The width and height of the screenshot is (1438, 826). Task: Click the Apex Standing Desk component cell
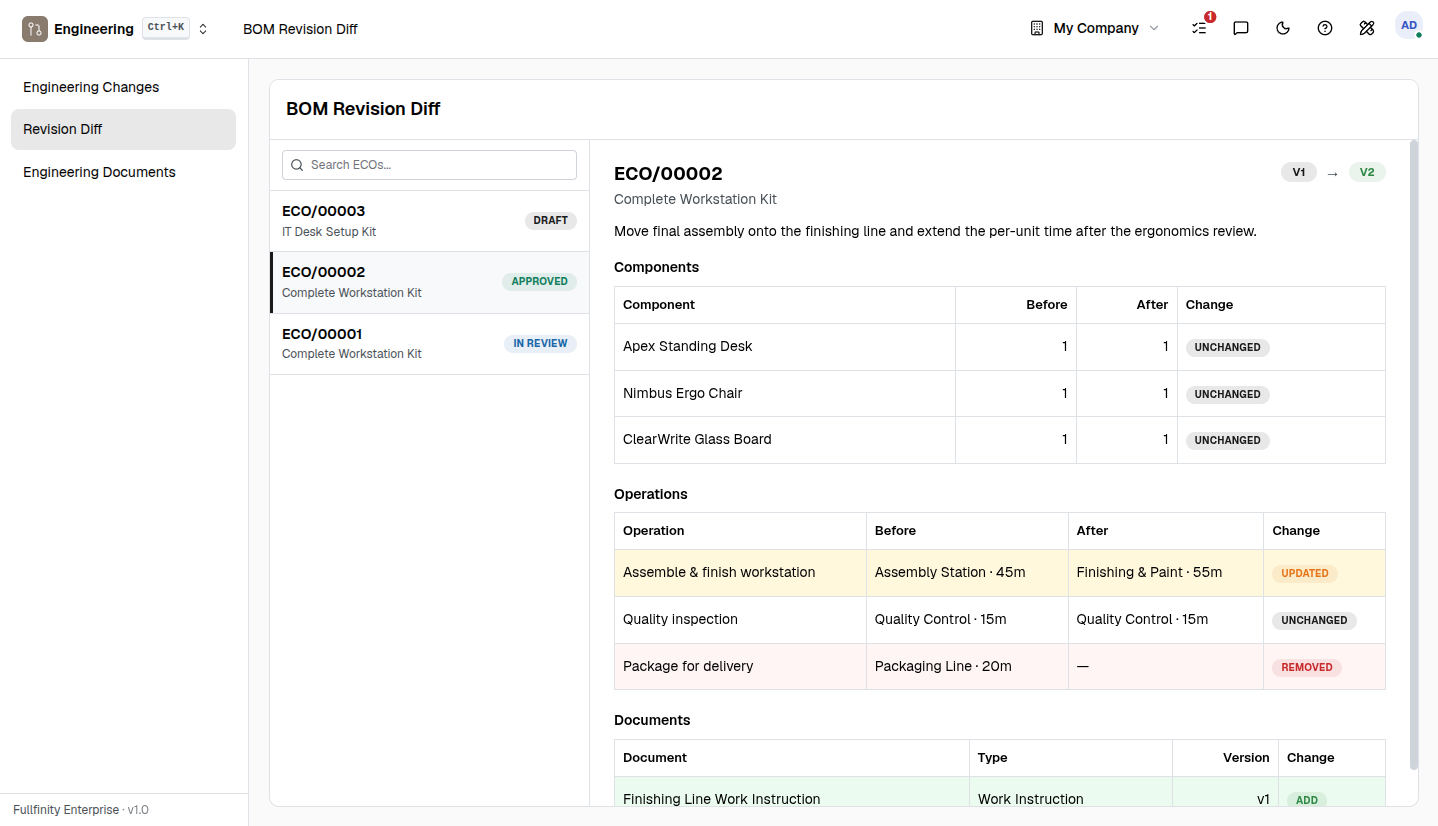(785, 347)
